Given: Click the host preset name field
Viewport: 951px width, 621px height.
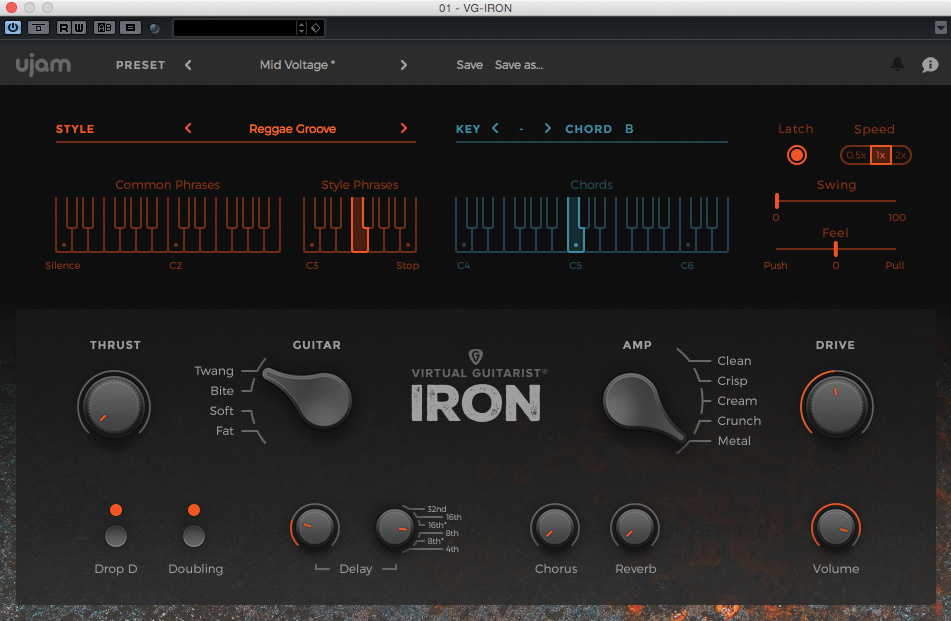Looking at the screenshot, I should pos(235,28).
